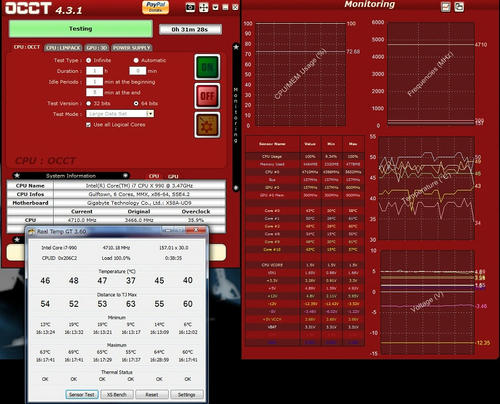Image resolution: width=500 pixels, height=404 pixels.
Task: Open the down-arrow menu icon in the OCCT title bar
Action: (x=215, y=7)
